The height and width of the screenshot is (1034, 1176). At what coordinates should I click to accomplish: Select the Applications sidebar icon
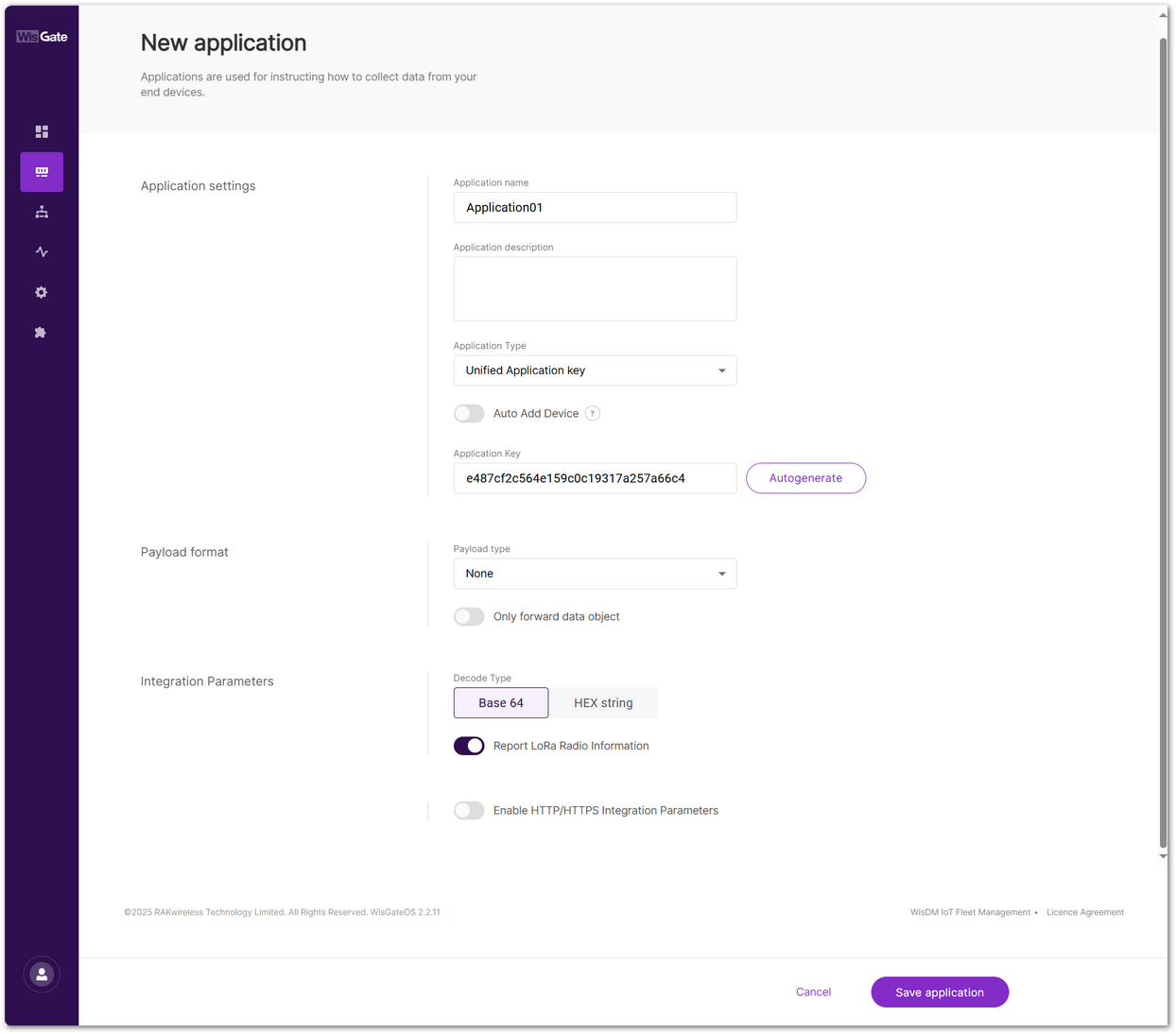click(x=41, y=172)
